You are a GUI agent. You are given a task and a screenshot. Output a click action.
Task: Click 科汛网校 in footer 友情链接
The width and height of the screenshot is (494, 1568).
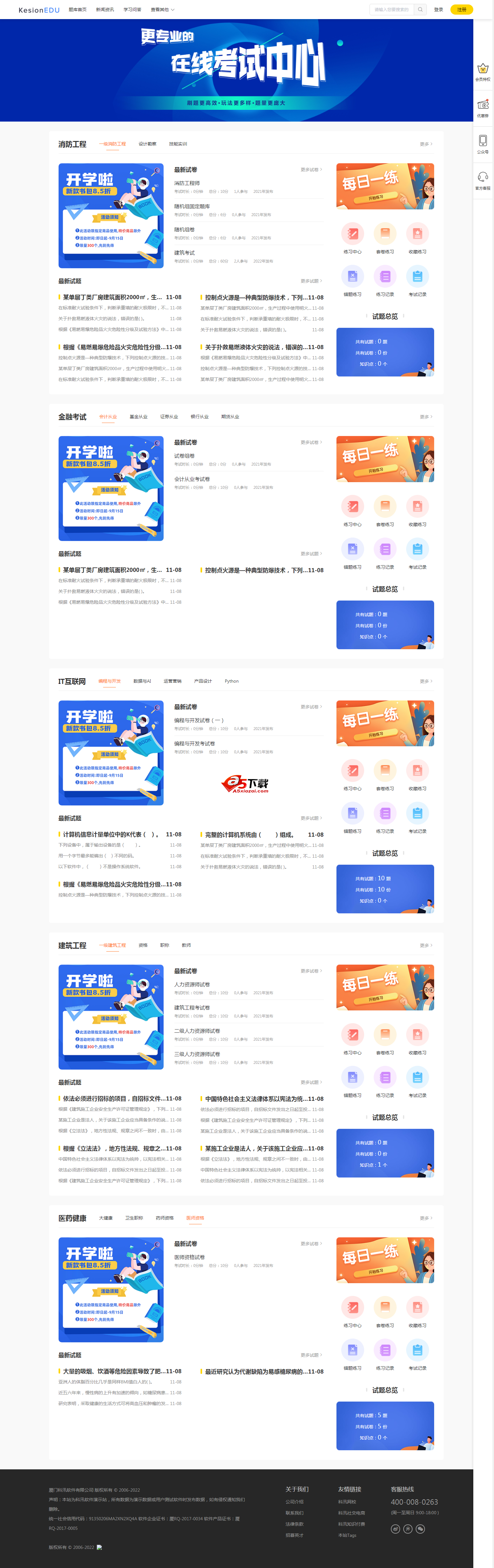[x=347, y=1502]
